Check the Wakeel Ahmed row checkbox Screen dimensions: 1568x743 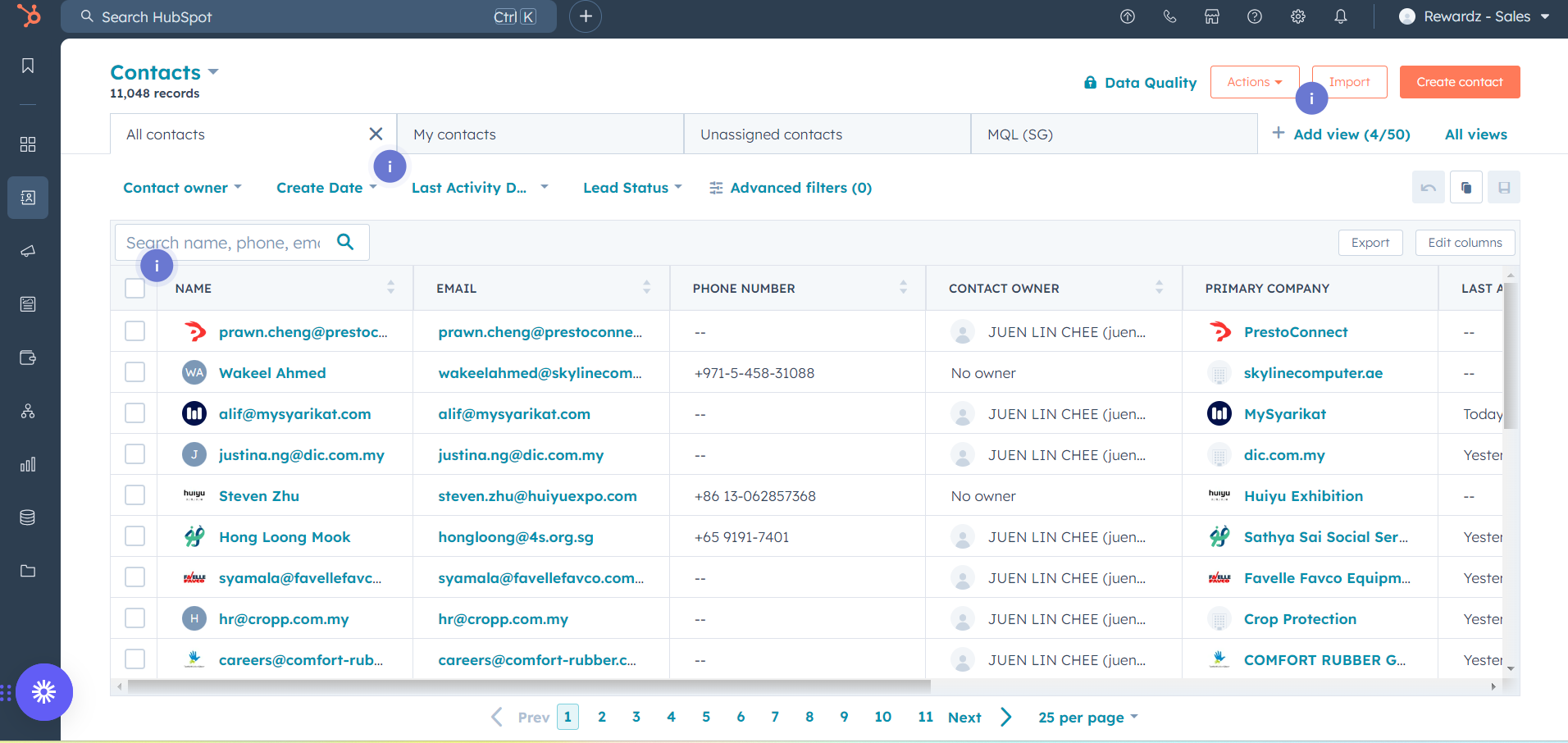[135, 372]
